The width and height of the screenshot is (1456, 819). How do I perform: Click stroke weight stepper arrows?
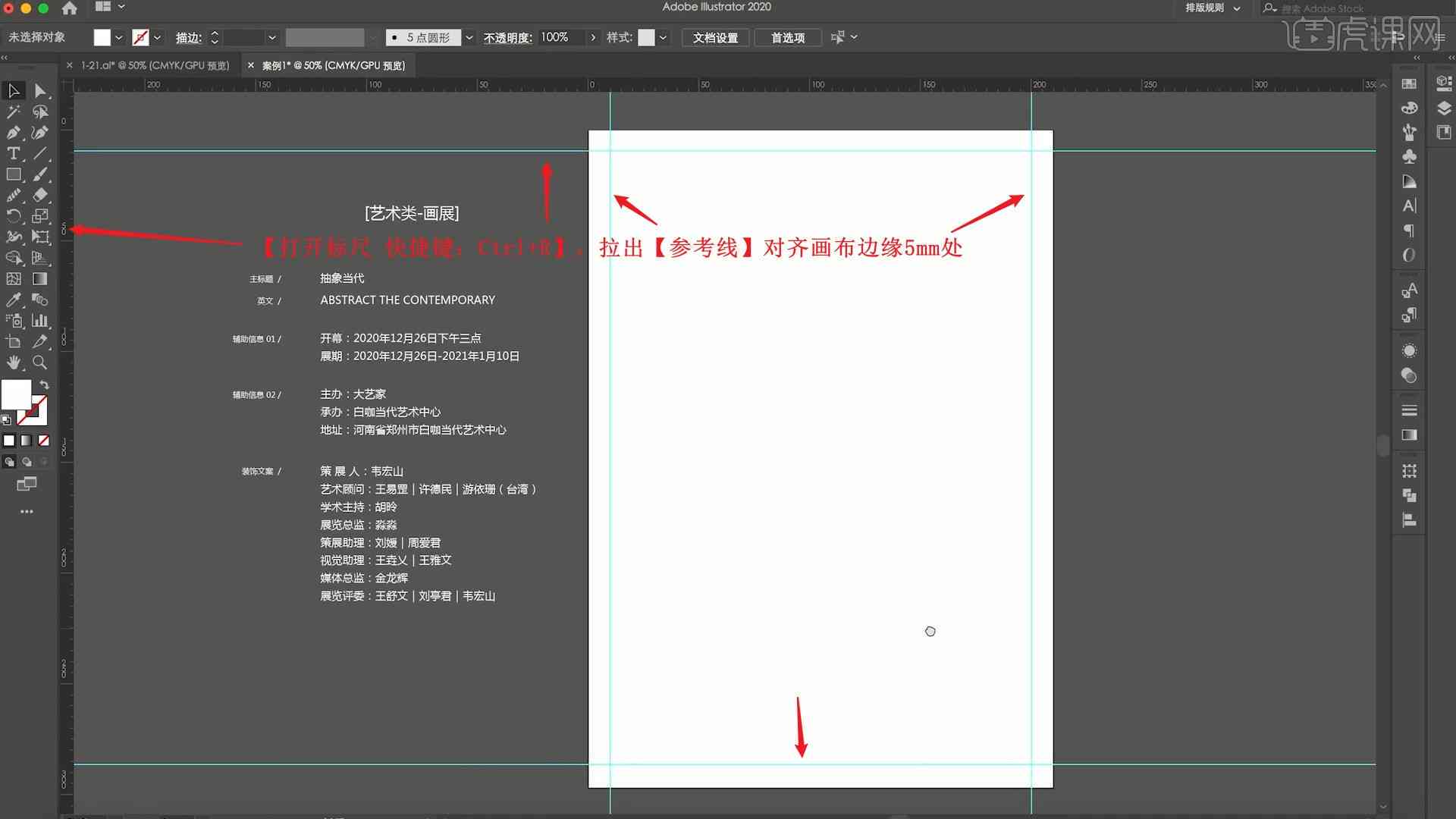[215, 37]
